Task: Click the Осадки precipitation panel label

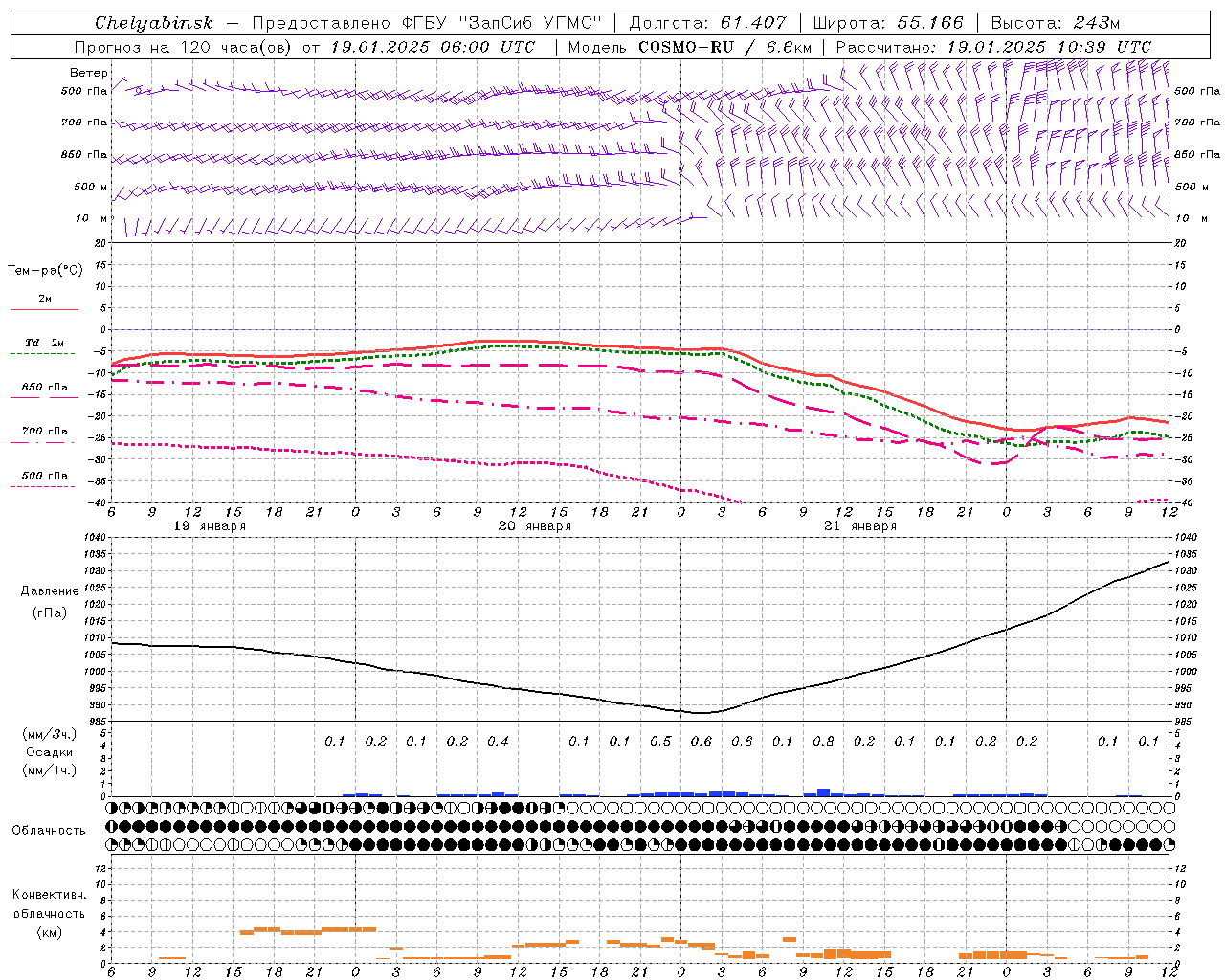Action: tap(50, 752)
